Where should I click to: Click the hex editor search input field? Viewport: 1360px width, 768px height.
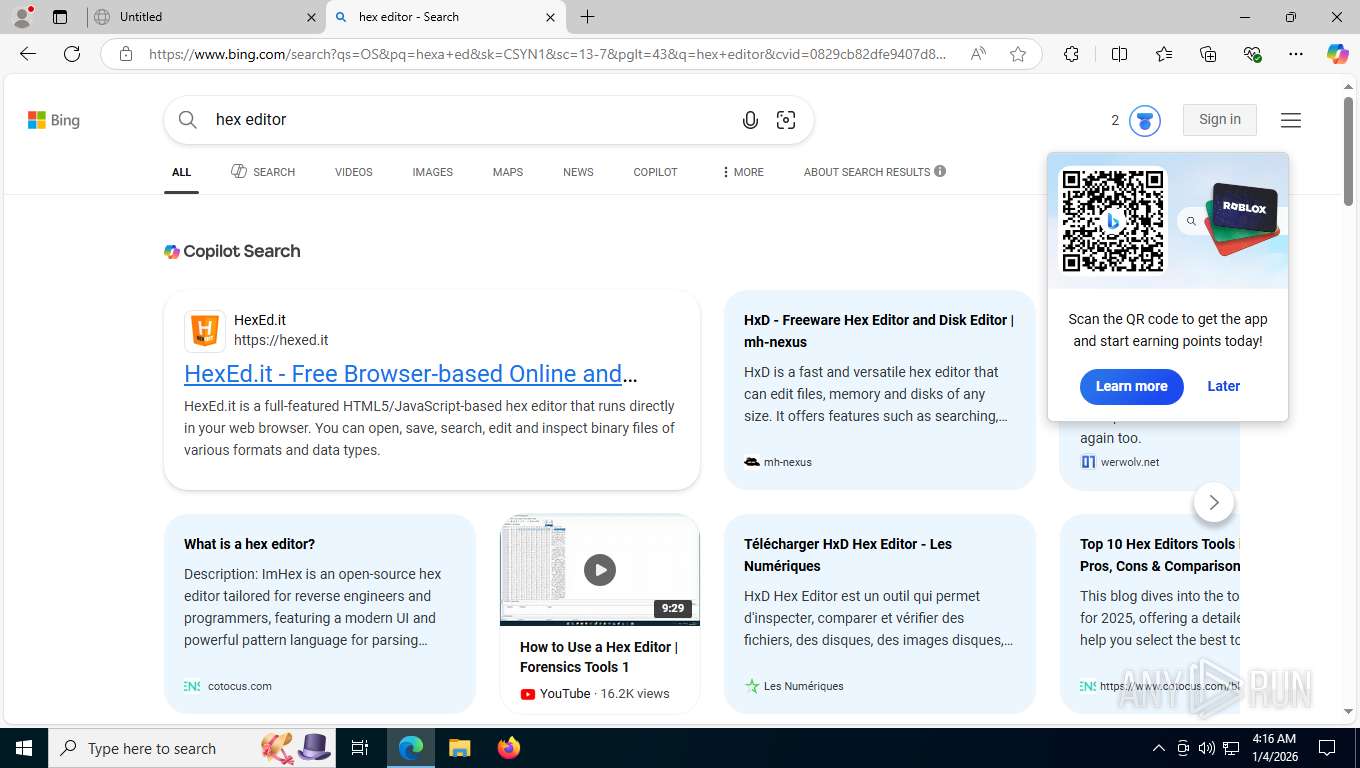pyautogui.click(x=468, y=120)
